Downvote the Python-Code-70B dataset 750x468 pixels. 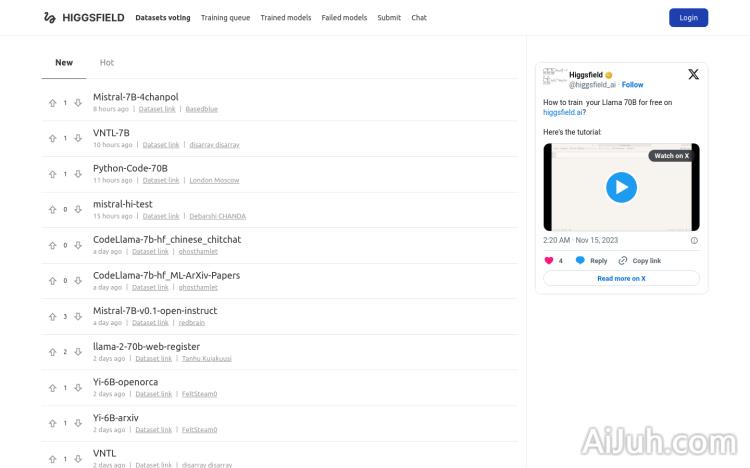click(78, 174)
